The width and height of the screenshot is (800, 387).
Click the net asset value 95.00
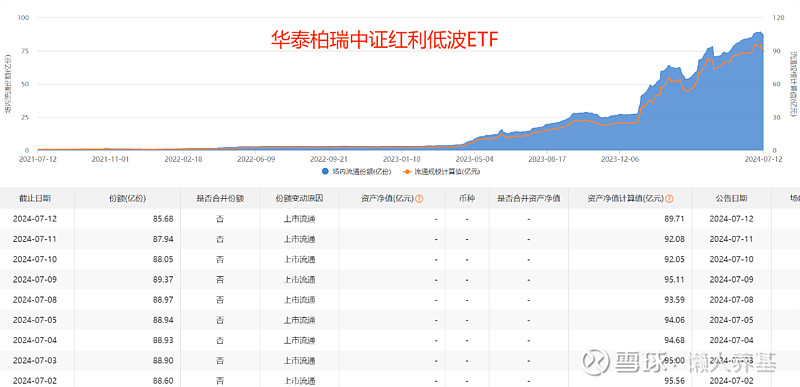click(674, 360)
